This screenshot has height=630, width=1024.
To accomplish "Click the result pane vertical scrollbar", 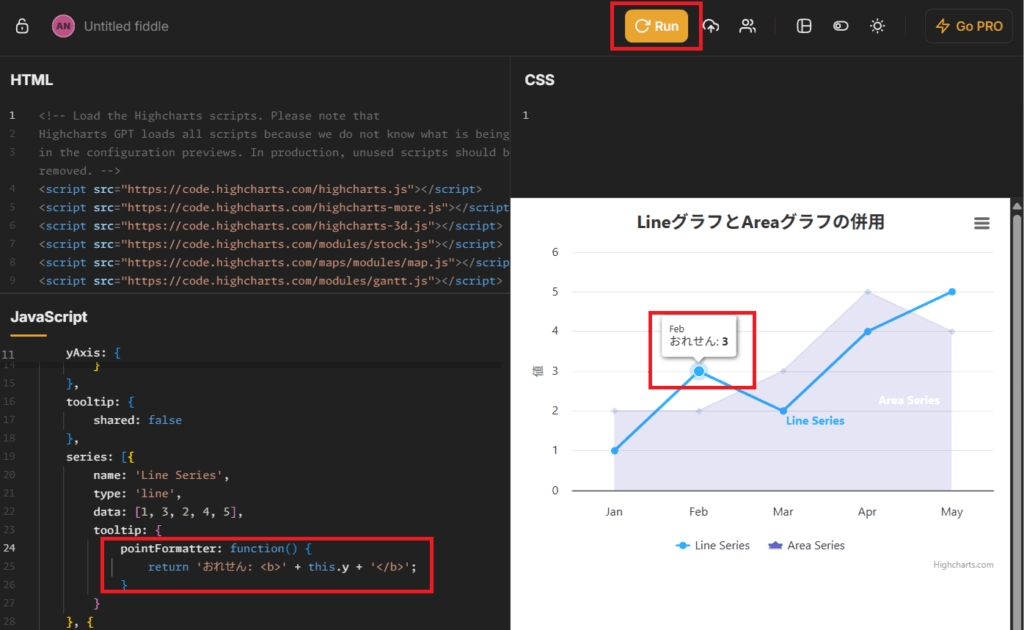I will tap(1017, 400).
